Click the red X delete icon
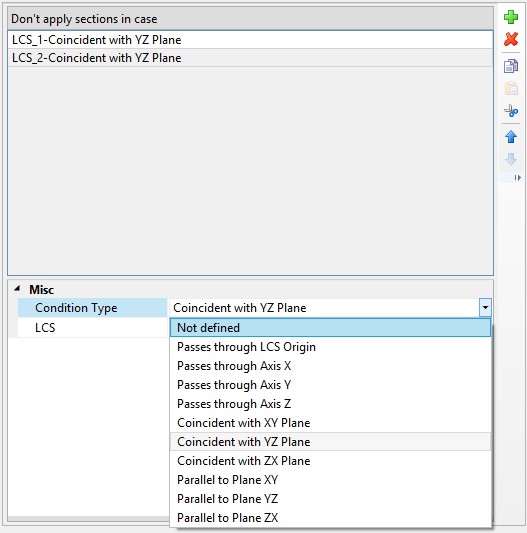Viewport: 527px width, 533px height. point(511,39)
